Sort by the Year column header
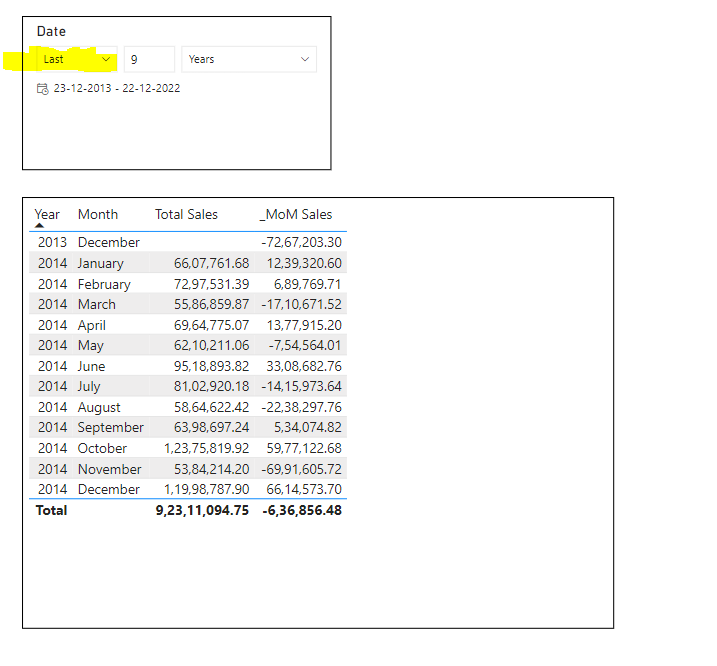717x666 pixels. coord(47,215)
